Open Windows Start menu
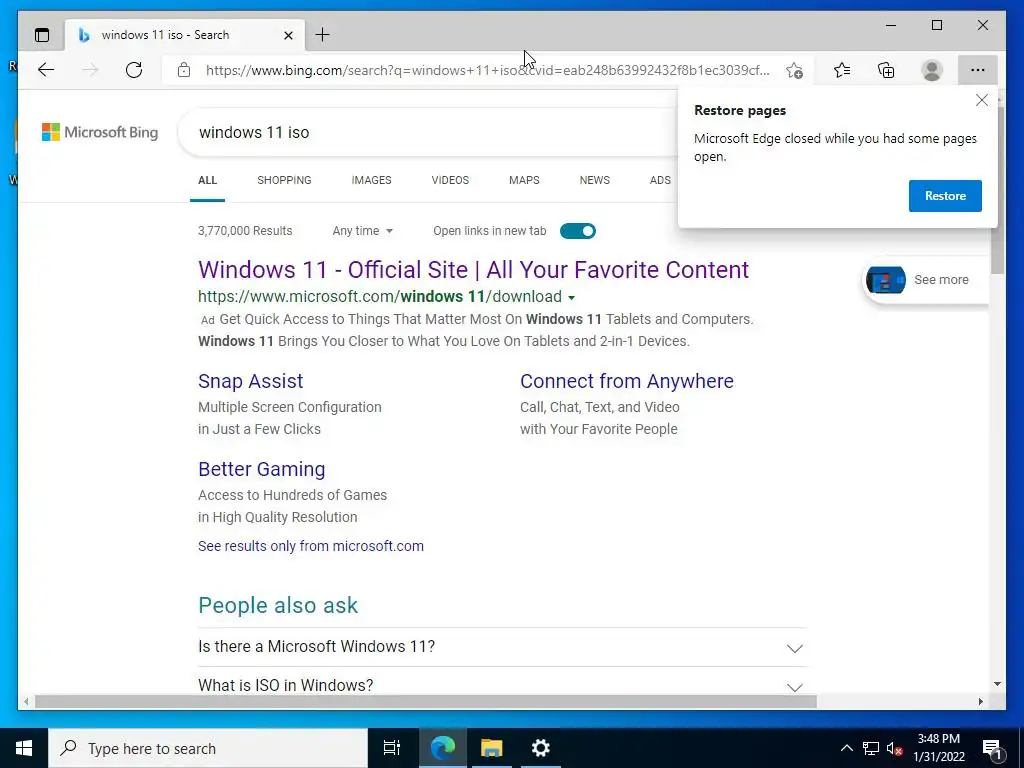Image resolution: width=1024 pixels, height=768 pixels. point(24,748)
